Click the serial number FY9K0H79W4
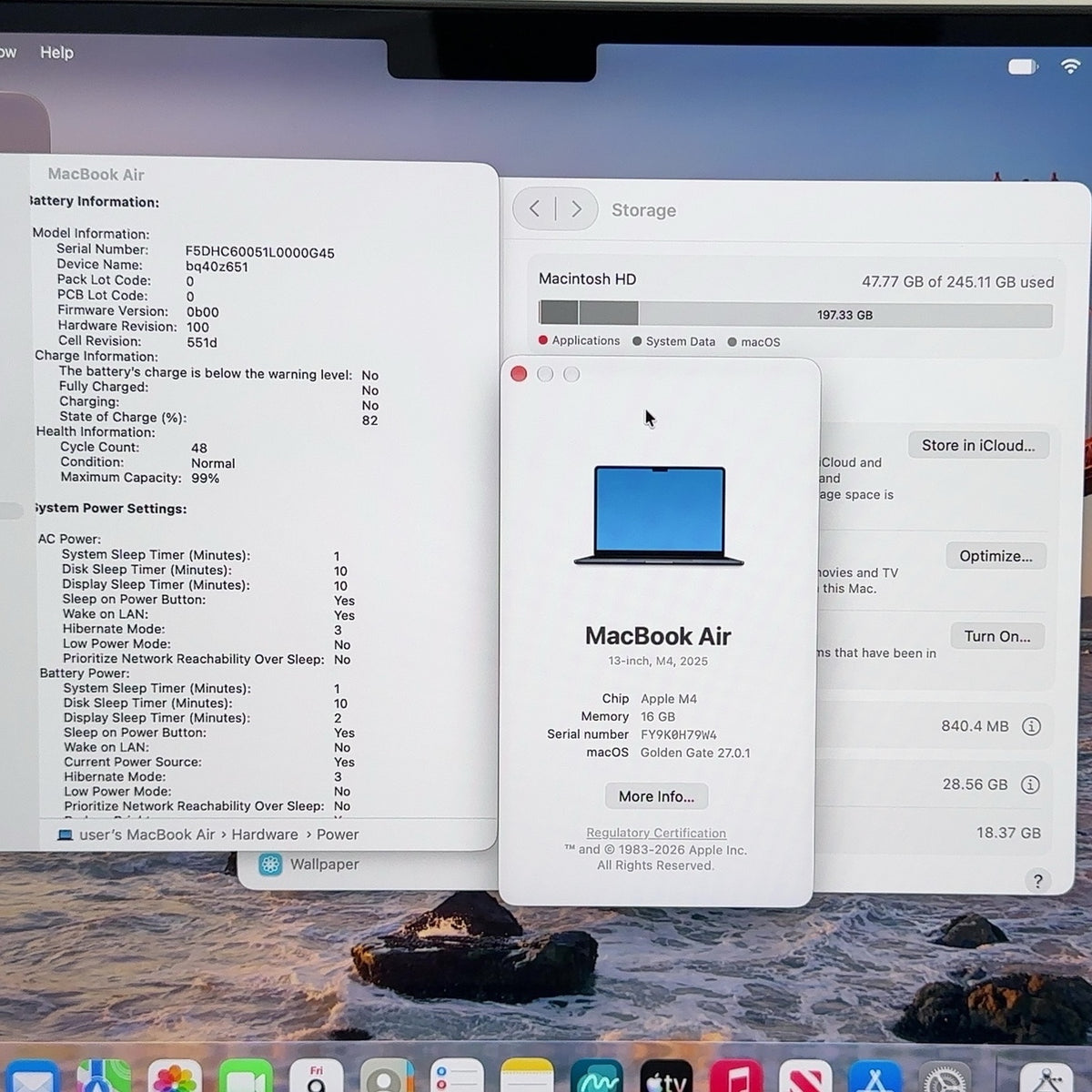This screenshot has height=1092, width=1092. pos(679,734)
